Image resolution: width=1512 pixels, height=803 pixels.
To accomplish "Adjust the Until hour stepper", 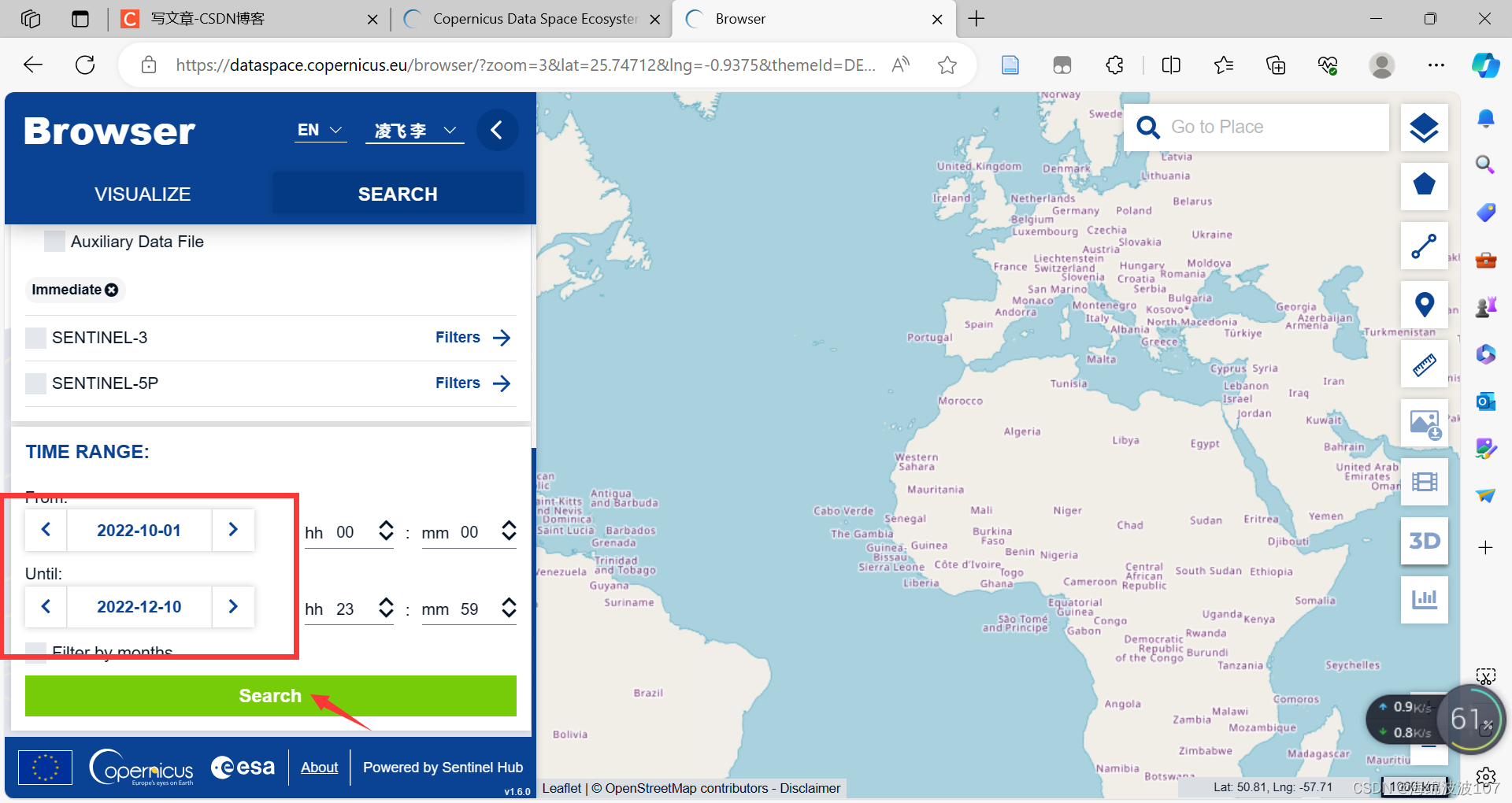I will pyautogui.click(x=386, y=609).
